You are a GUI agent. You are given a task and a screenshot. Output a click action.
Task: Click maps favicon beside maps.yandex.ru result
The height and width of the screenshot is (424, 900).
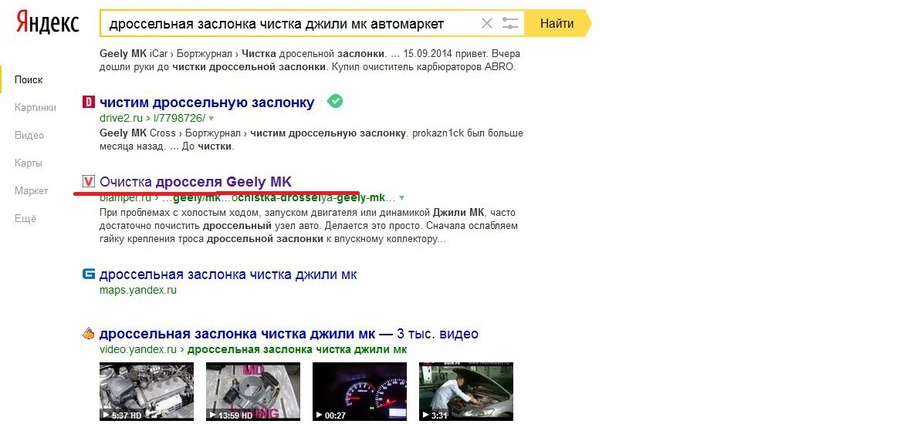(88, 274)
